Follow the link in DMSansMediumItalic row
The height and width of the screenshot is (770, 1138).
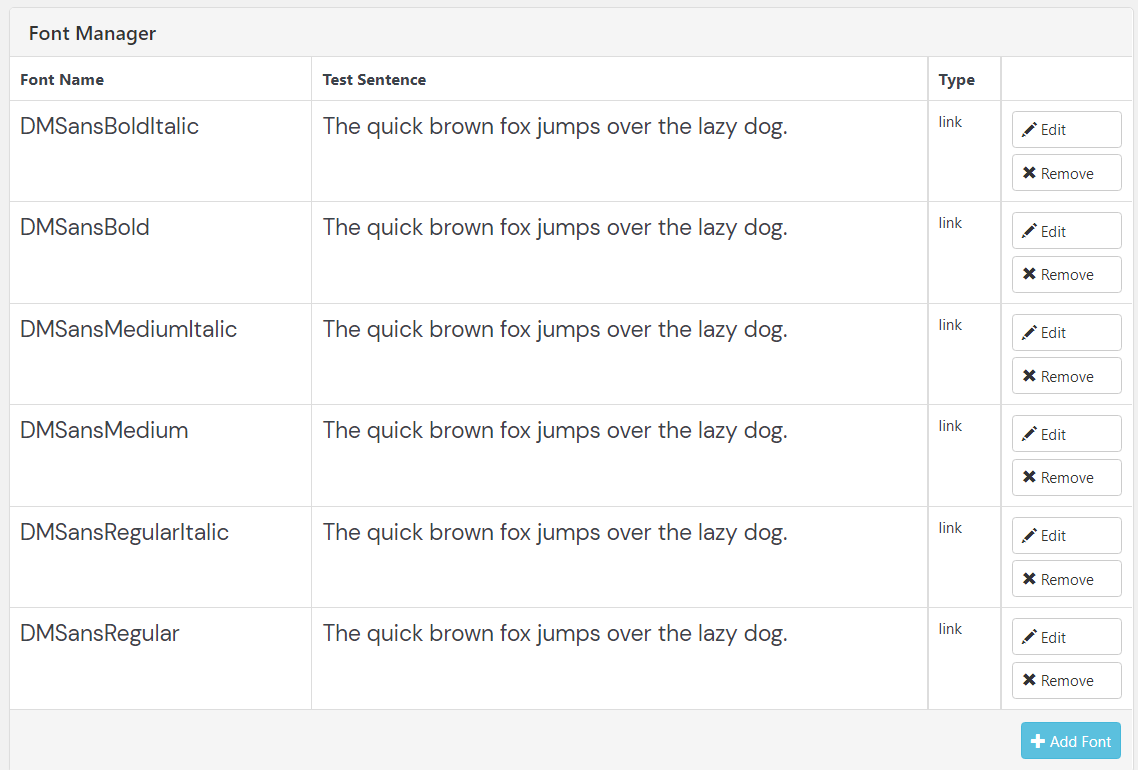(950, 325)
